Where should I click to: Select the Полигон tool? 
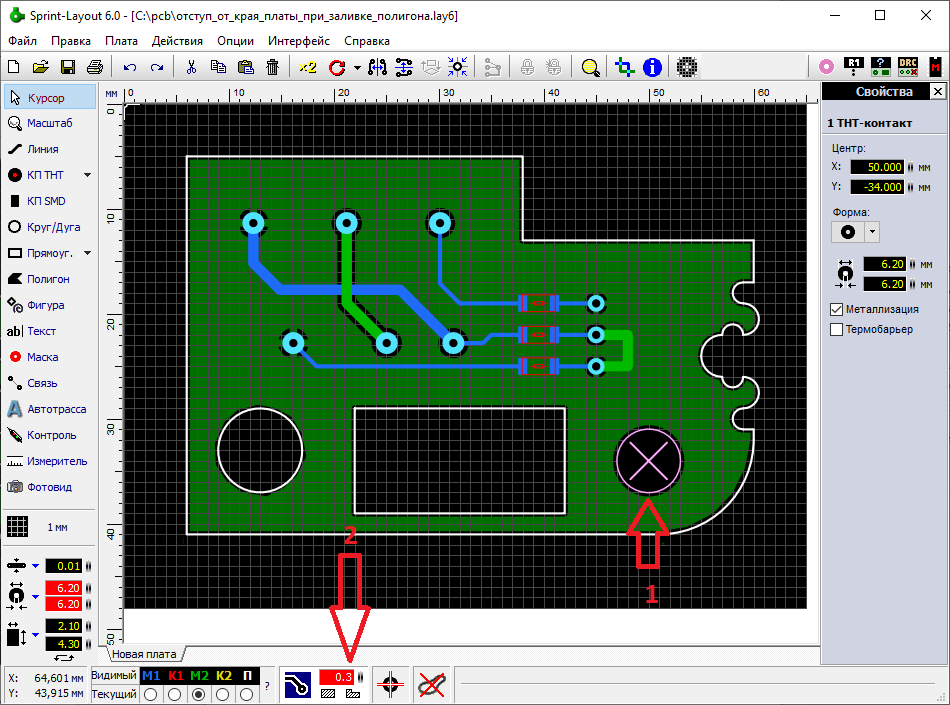pyautogui.click(x=48, y=279)
